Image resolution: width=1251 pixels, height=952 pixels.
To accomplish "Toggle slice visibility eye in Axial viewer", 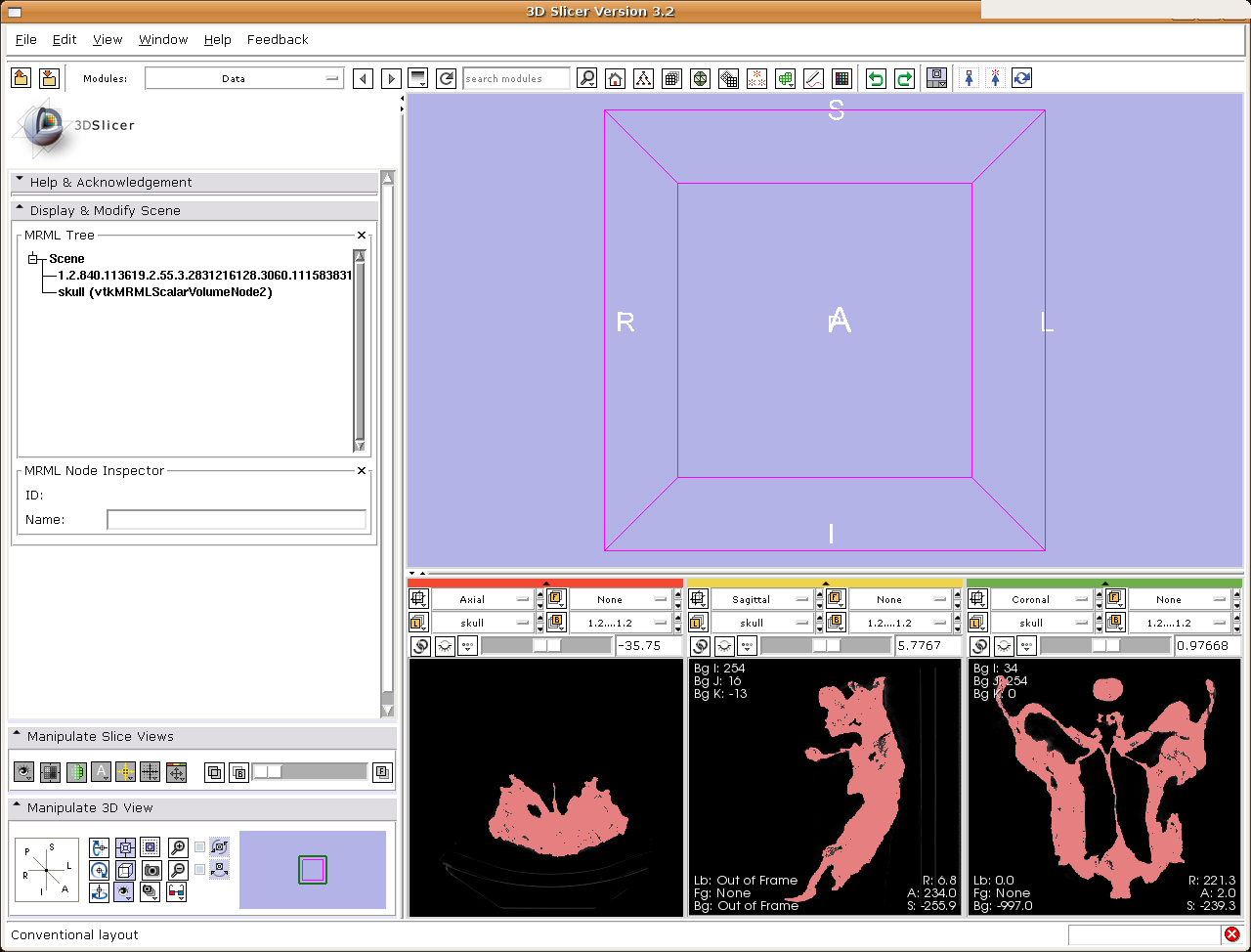I will 445,646.
